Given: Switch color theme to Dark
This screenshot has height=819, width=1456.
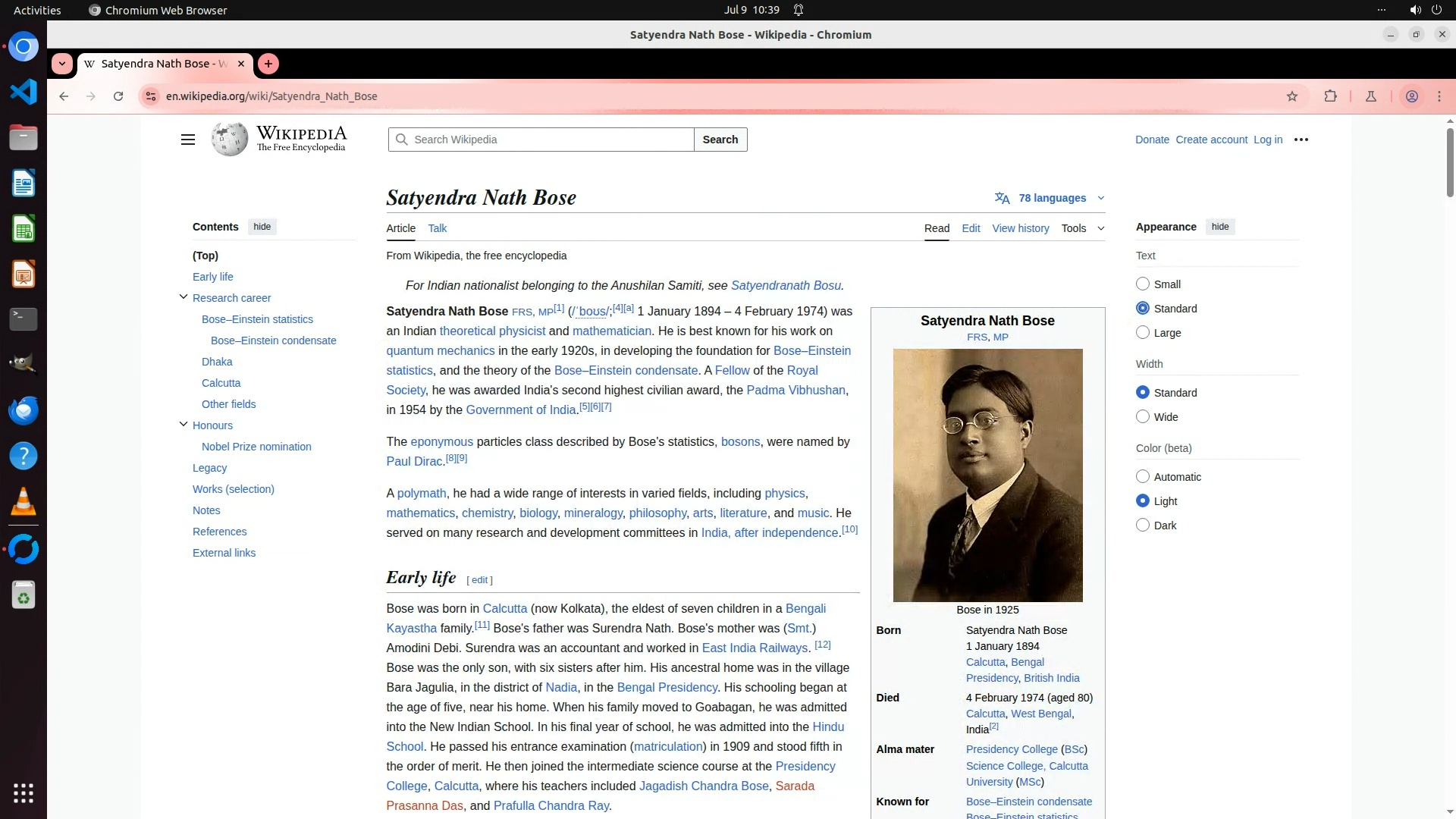Looking at the screenshot, I should click(x=1143, y=526).
